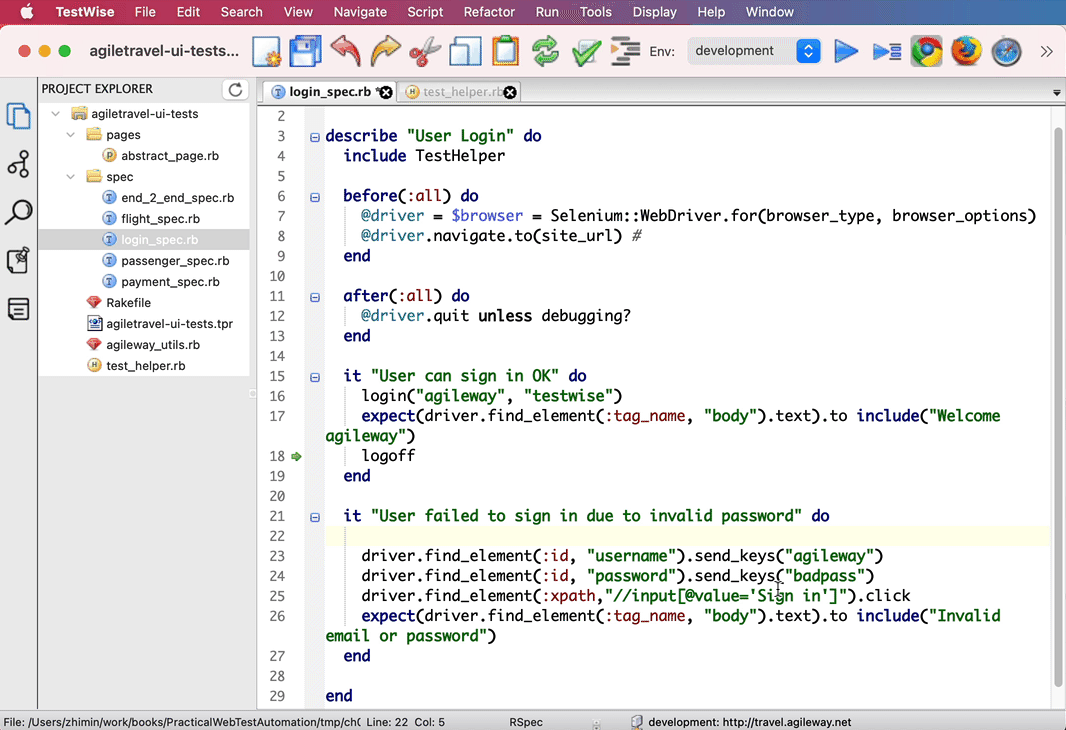This screenshot has width=1066, height=730.
Task: Save the current file
Action: pos(304,50)
